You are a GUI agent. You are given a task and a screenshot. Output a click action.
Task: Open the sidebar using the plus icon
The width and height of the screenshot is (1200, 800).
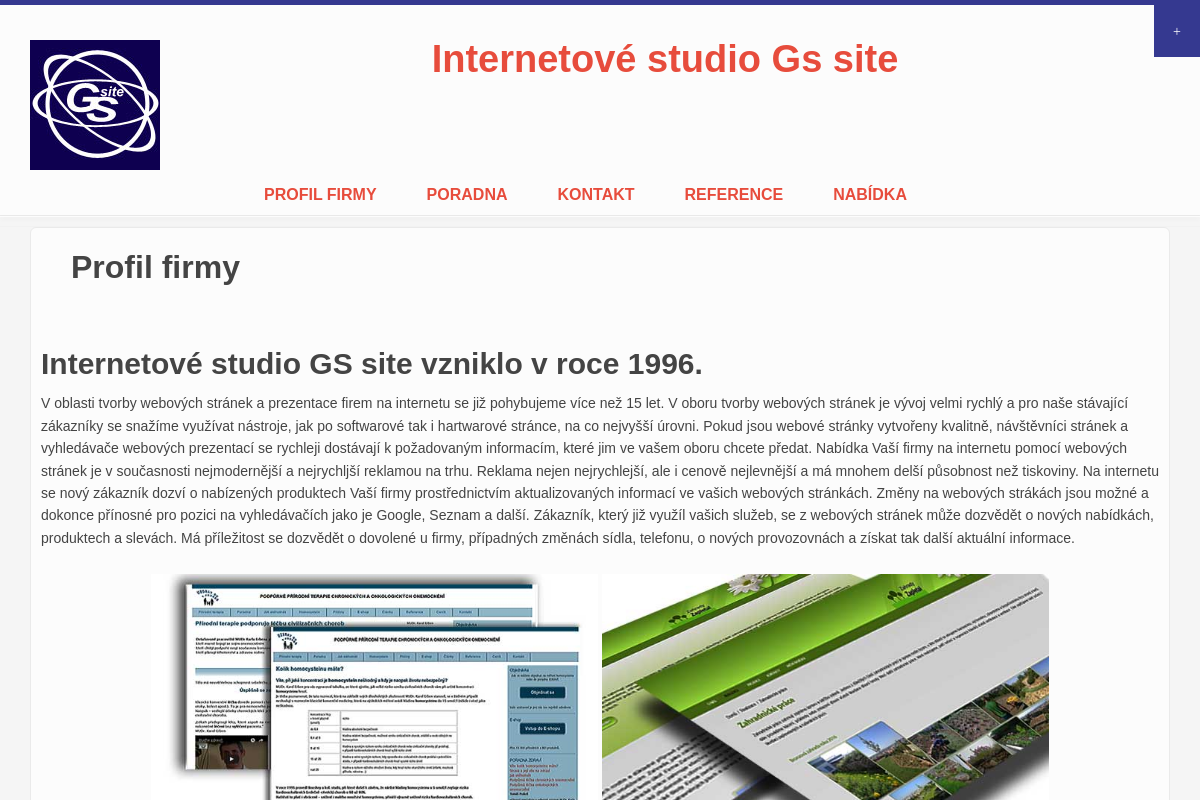pyautogui.click(x=1176, y=29)
